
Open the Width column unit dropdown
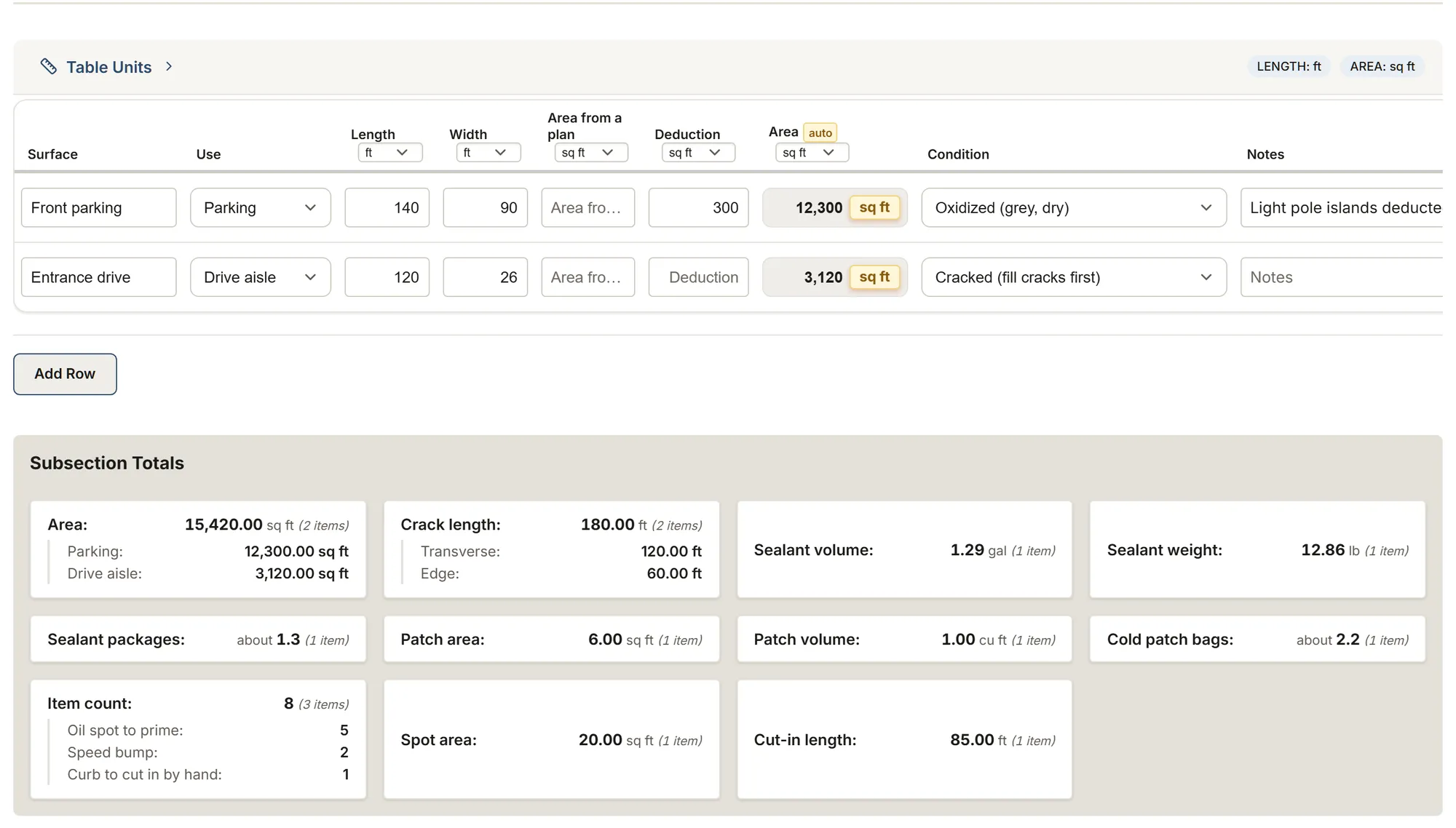pos(488,152)
